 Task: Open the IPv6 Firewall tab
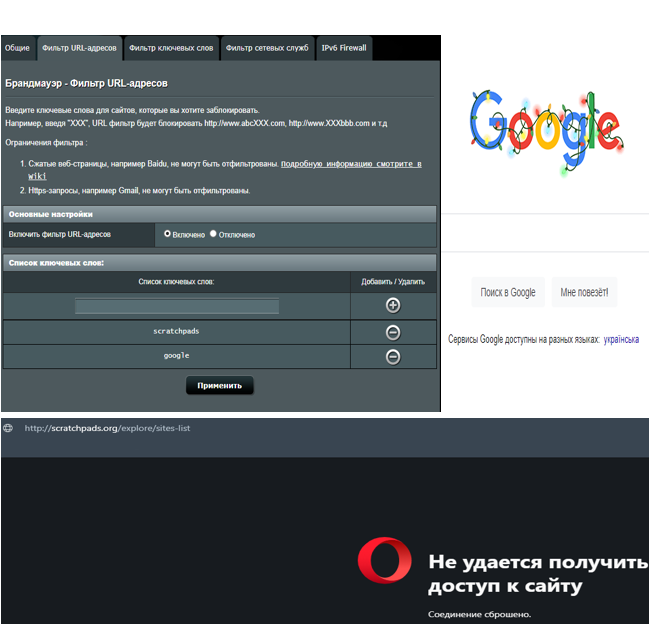(343, 48)
